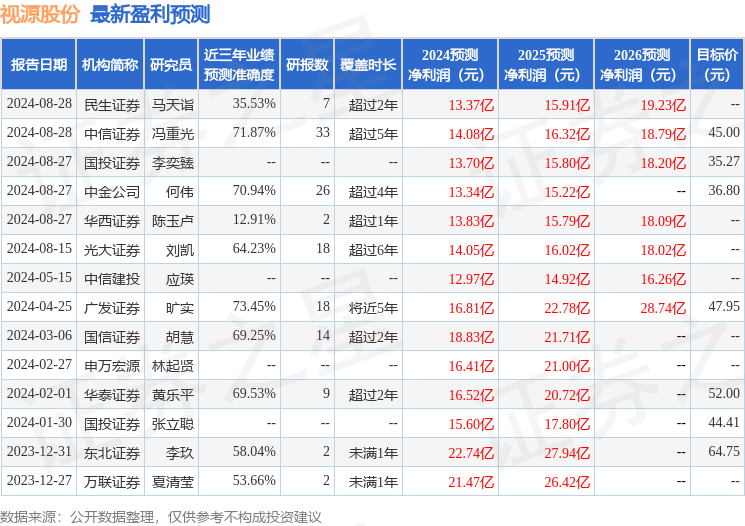Click the 36.80 target price
The width and height of the screenshot is (745, 526).
click(x=724, y=190)
